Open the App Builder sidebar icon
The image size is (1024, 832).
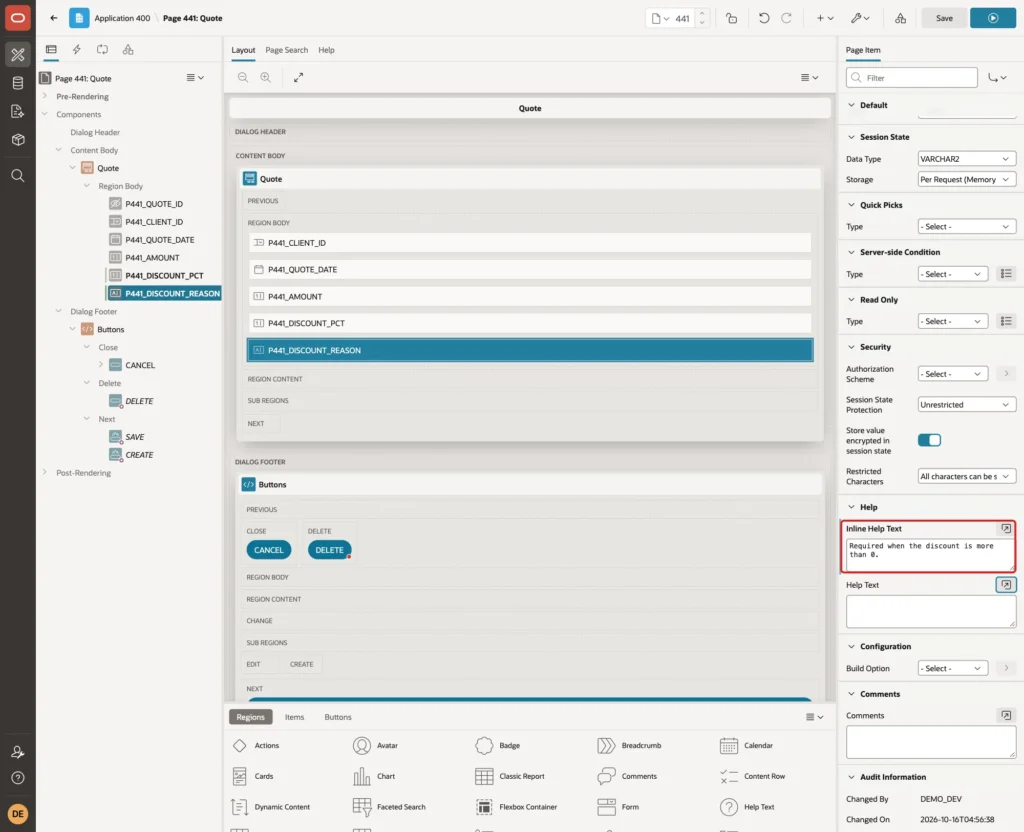tap(18, 55)
